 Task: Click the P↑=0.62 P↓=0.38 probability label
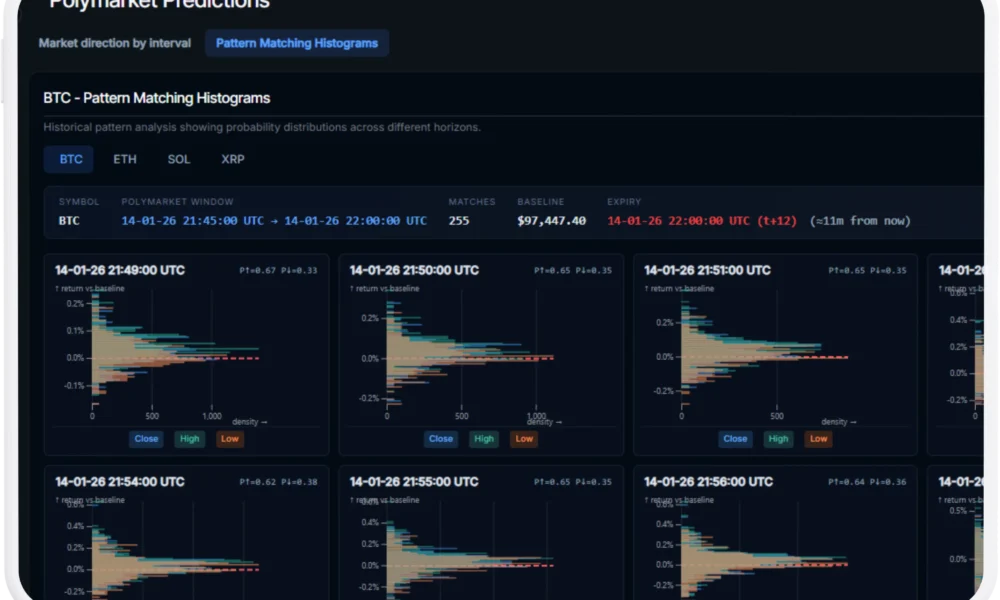pyautogui.click(x=278, y=482)
